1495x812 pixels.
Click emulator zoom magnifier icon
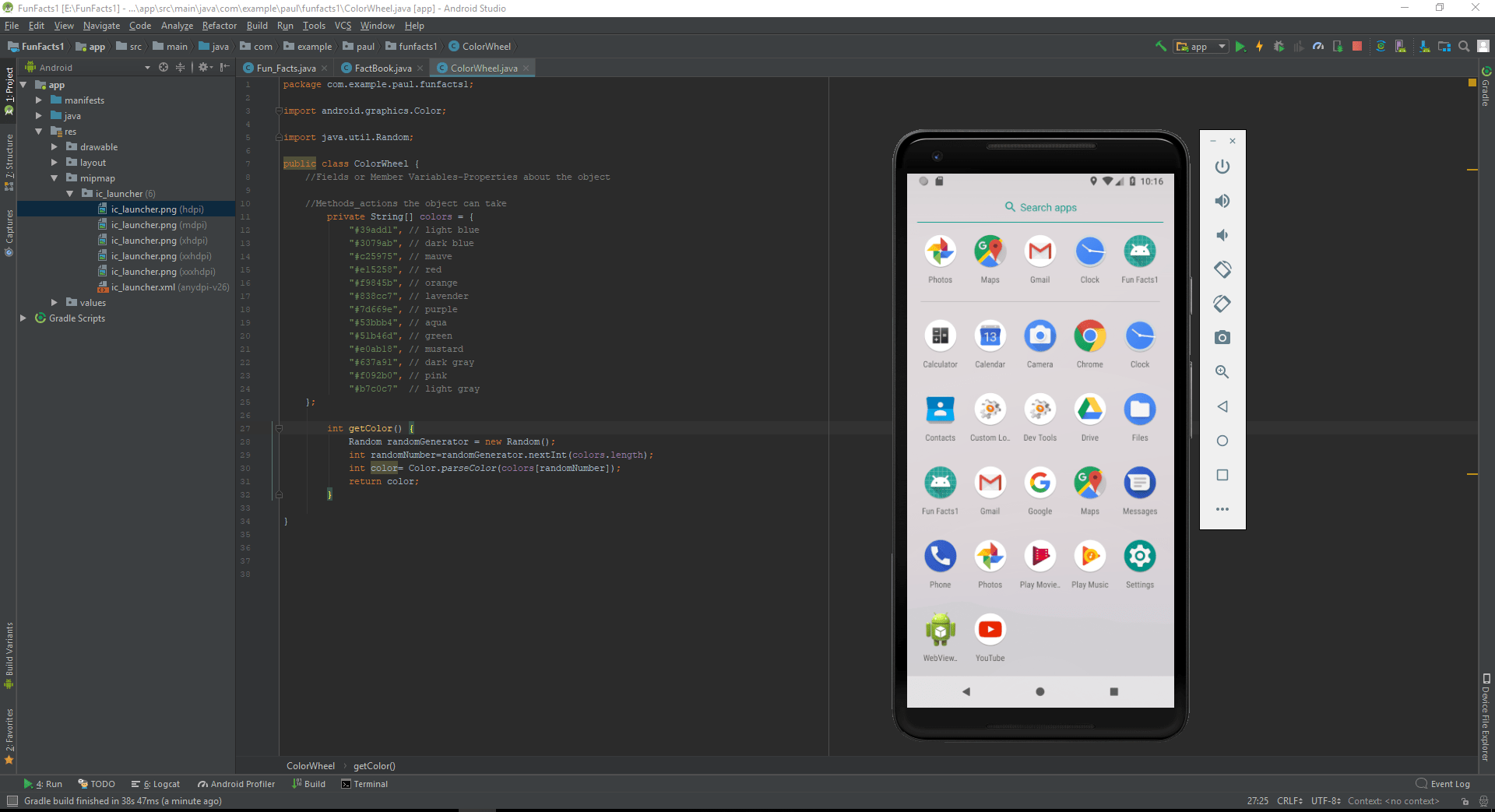coord(1222,372)
